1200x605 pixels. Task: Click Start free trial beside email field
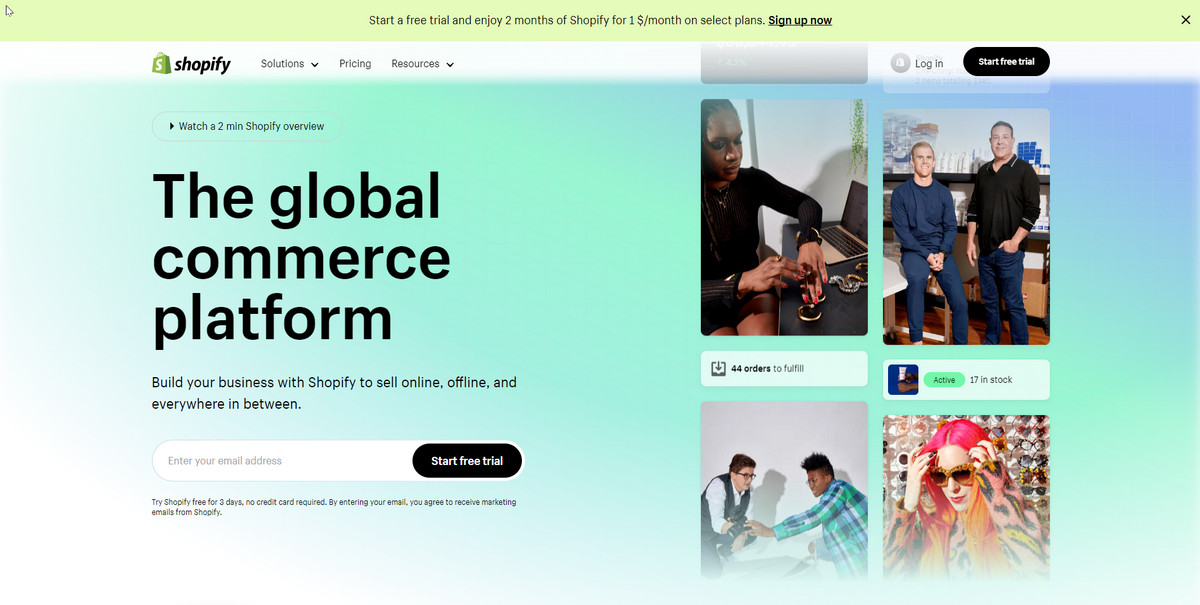467,461
